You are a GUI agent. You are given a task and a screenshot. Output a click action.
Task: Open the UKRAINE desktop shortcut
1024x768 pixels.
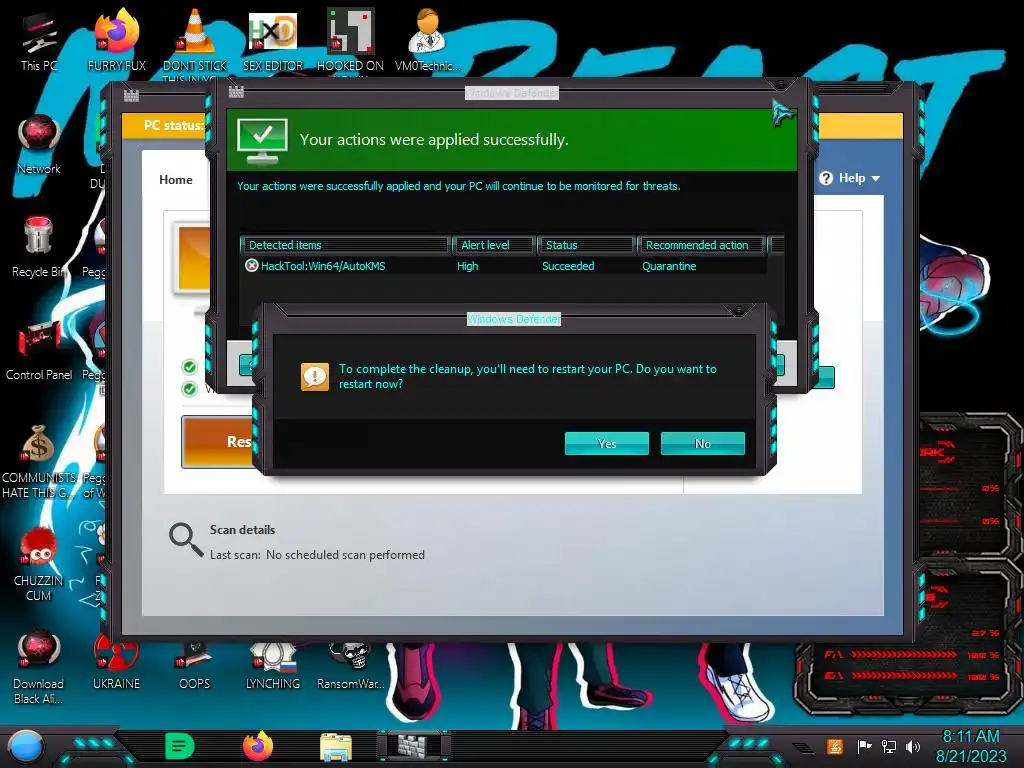(x=116, y=664)
